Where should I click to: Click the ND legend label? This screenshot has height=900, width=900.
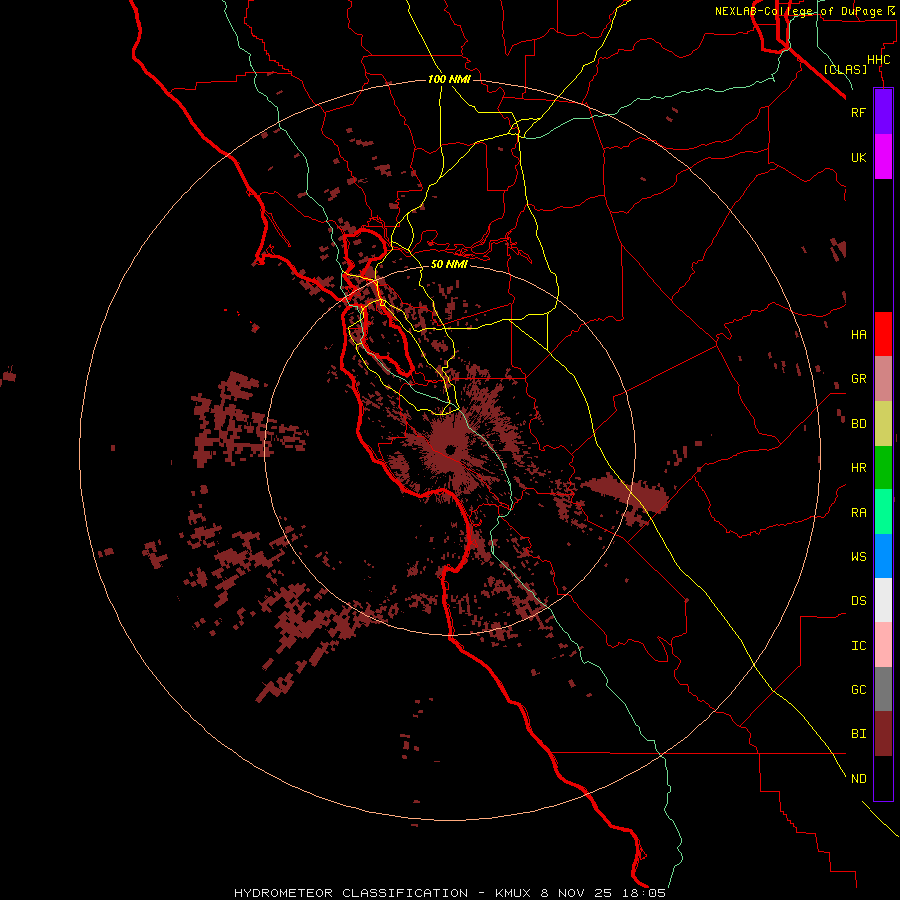858,779
